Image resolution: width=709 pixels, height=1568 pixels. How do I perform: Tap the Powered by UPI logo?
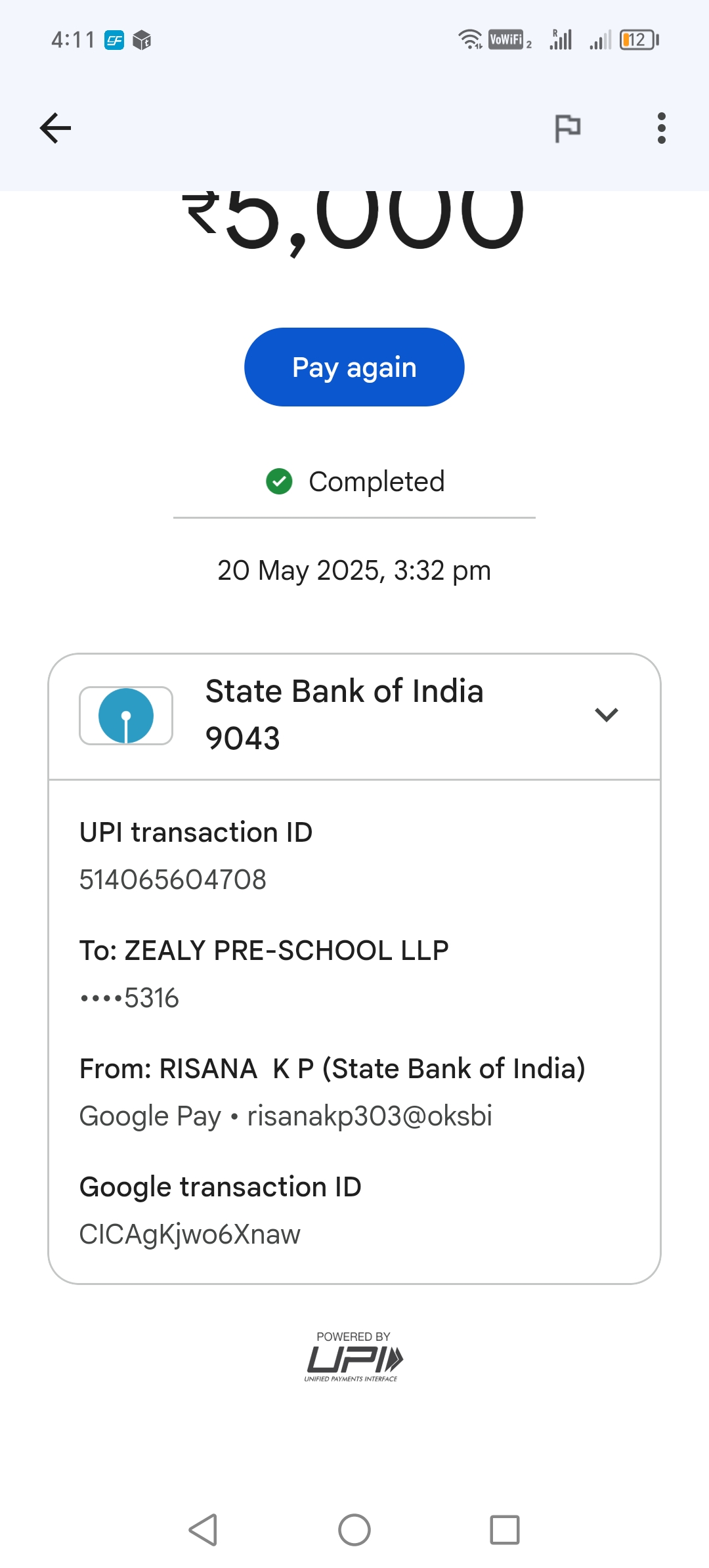(353, 1357)
